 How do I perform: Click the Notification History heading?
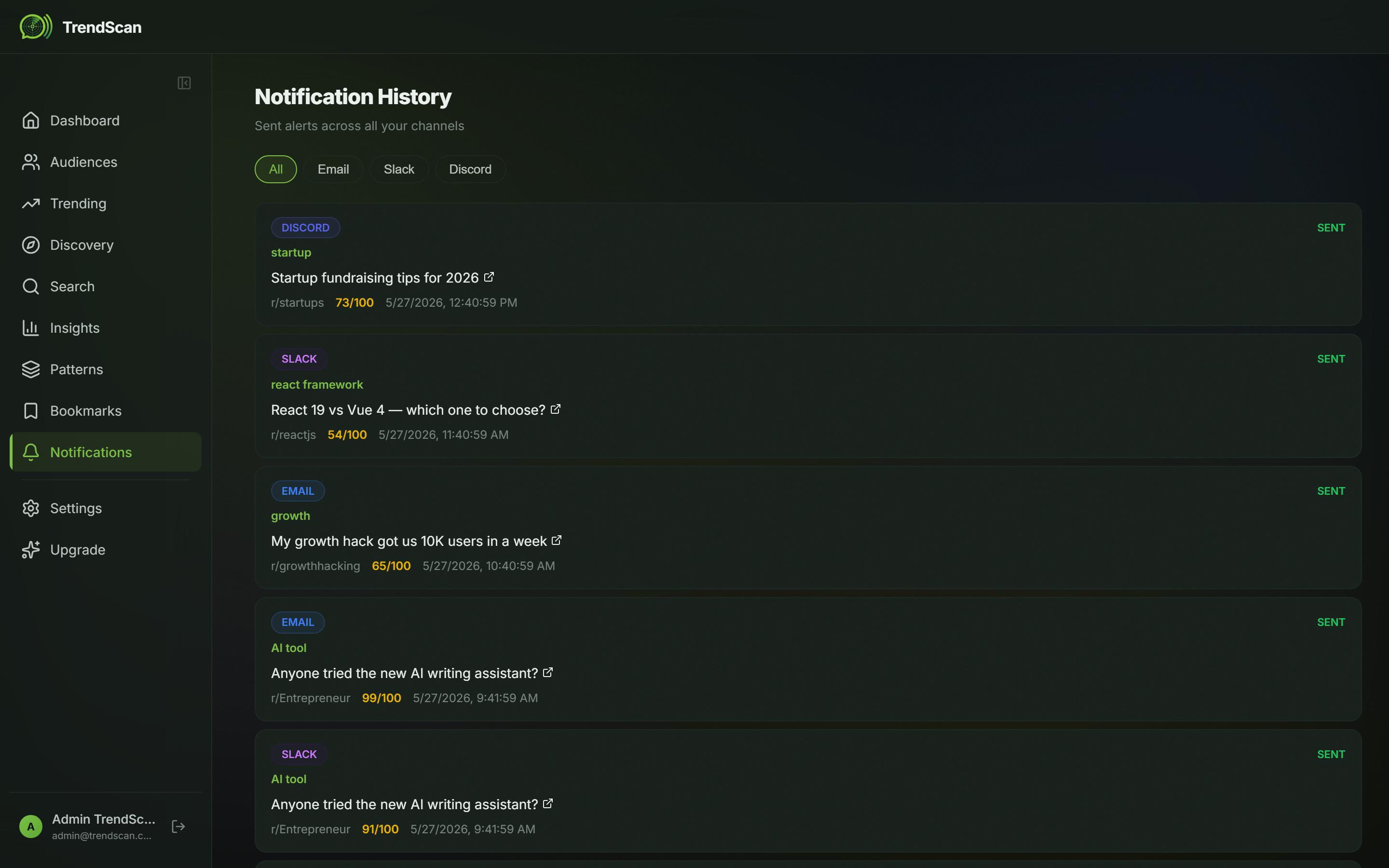click(x=353, y=96)
